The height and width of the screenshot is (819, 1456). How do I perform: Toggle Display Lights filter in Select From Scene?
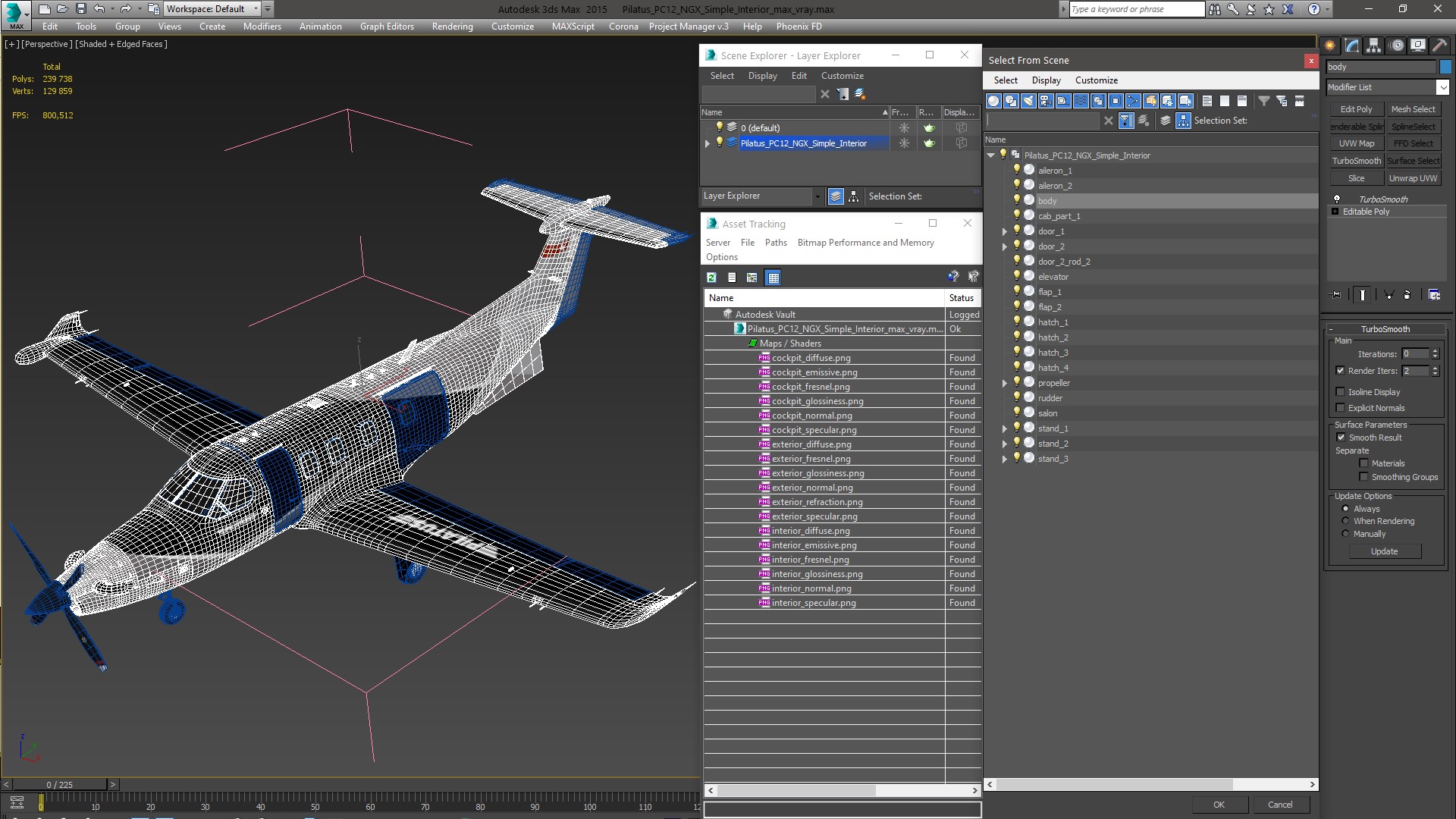point(1028,101)
